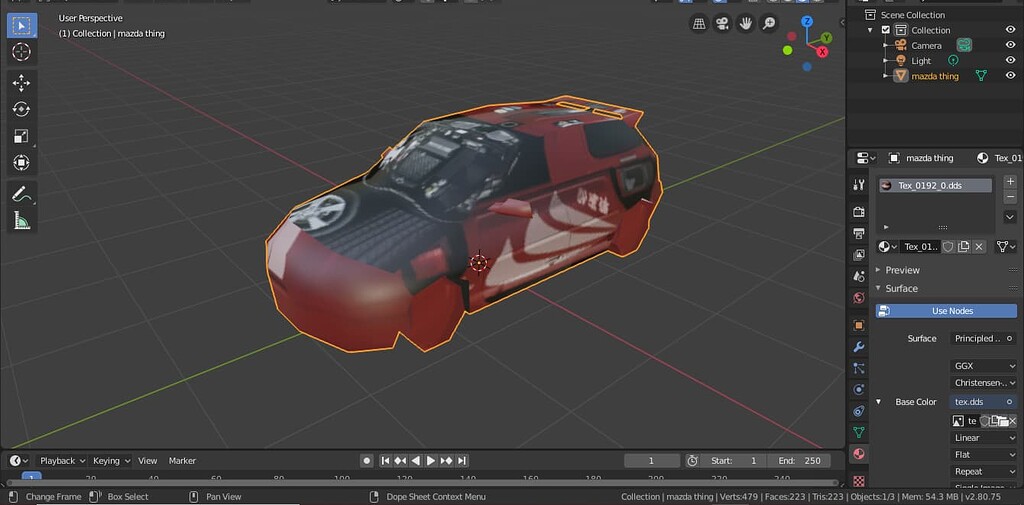Add a new material slot
1024x505 pixels.
coord(1010,182)
